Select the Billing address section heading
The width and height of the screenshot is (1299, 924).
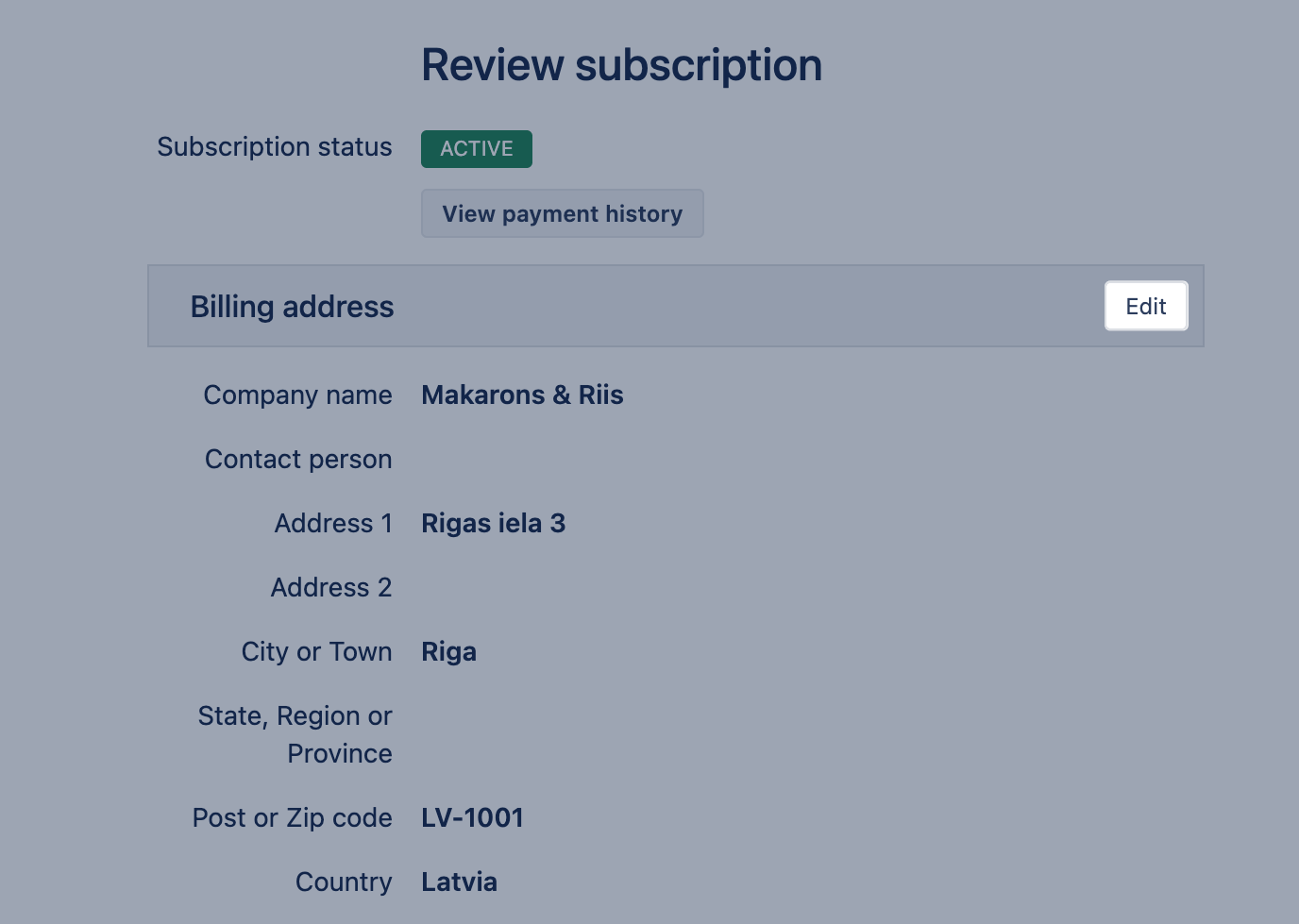point(292,307)
